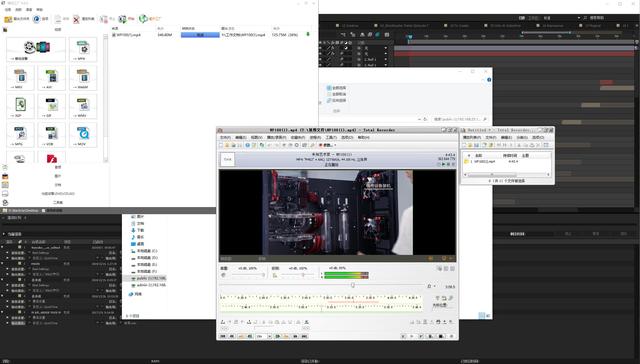Image resolution: width=640 pixels, height=364 pixels.
Task: Open the 语言 menu in Format Factory
Action: click(29, 9)
